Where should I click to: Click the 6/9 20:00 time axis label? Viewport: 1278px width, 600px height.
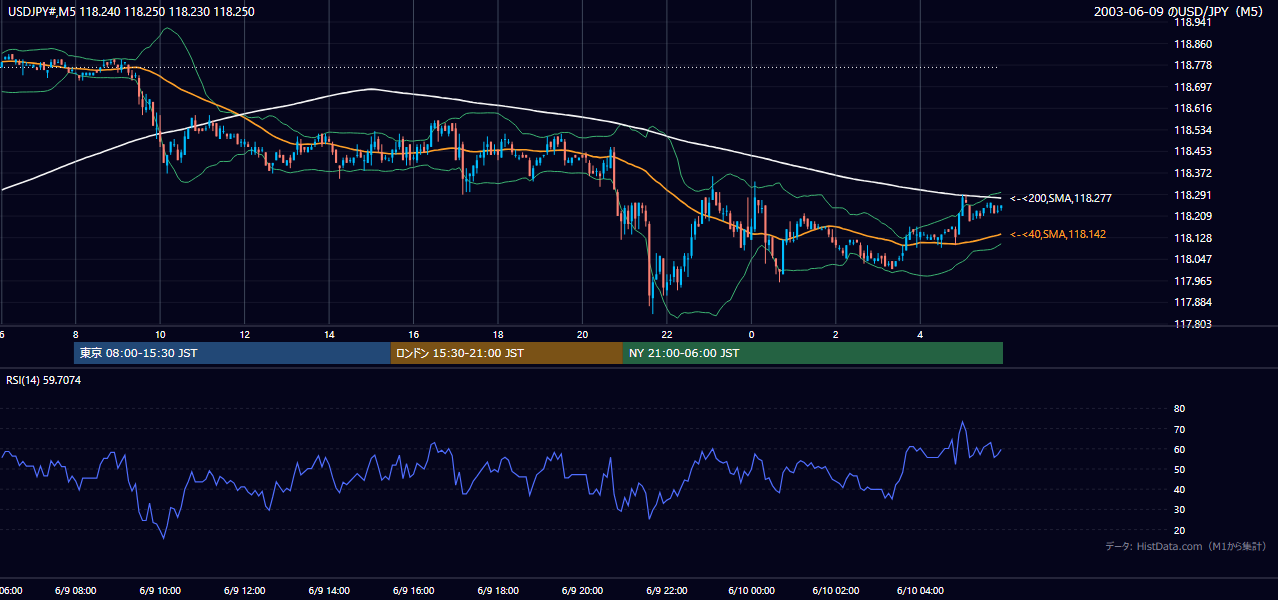coord(582,591)
